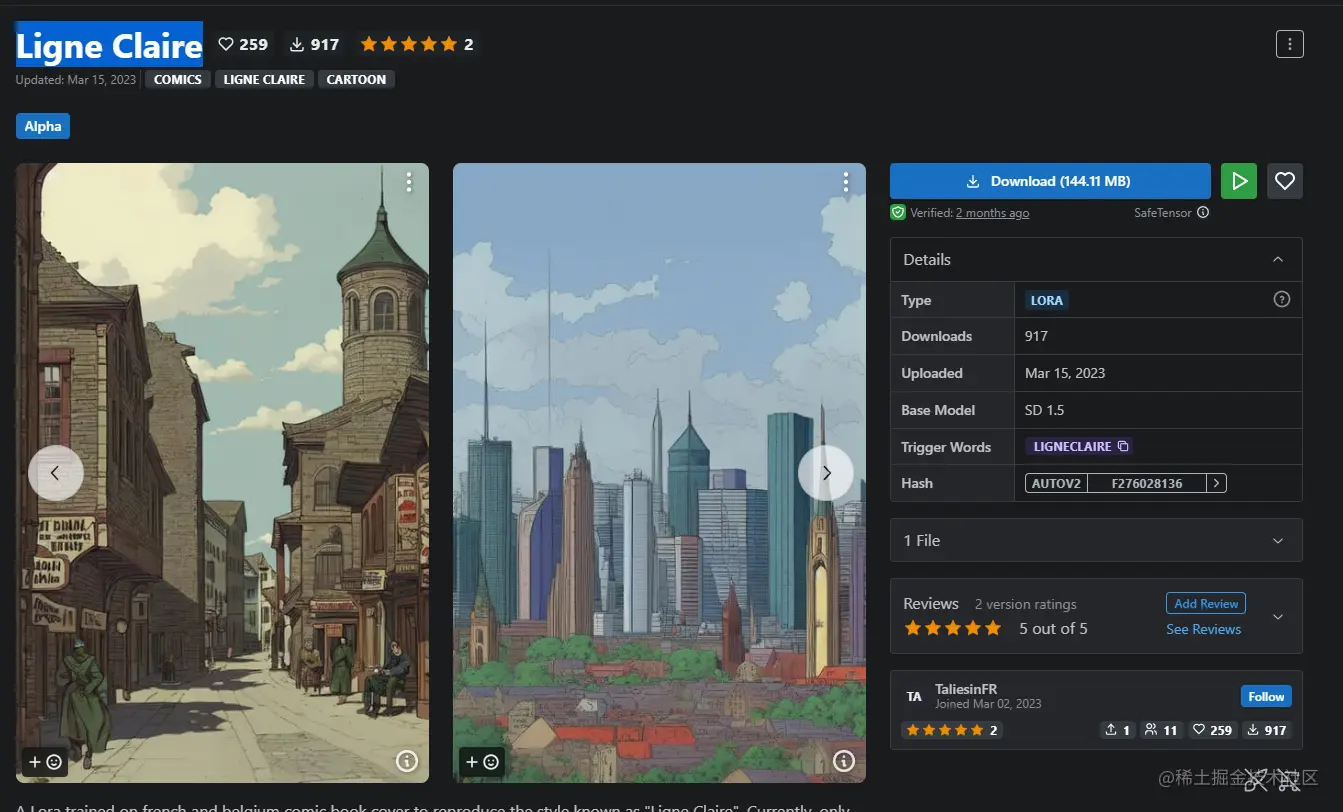The image size is (1343, 812).
Task: Like the model with the heart button
Action: point(1285,181)
